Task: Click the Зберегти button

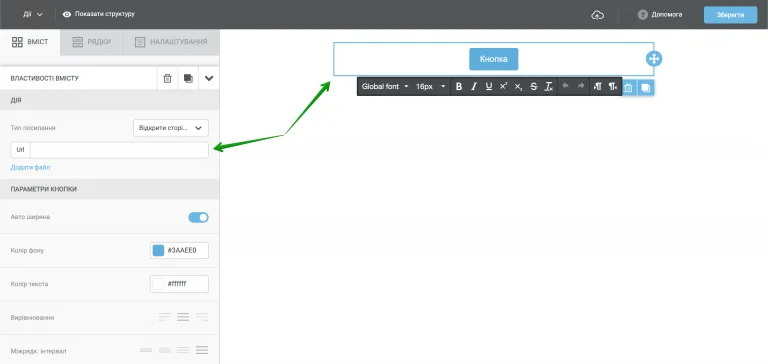Action: [x=730, y=15]
